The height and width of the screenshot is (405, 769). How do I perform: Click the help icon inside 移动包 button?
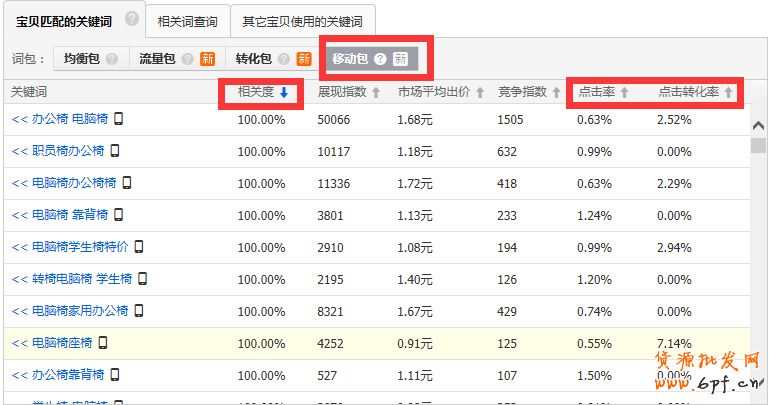tap(380, 59)
